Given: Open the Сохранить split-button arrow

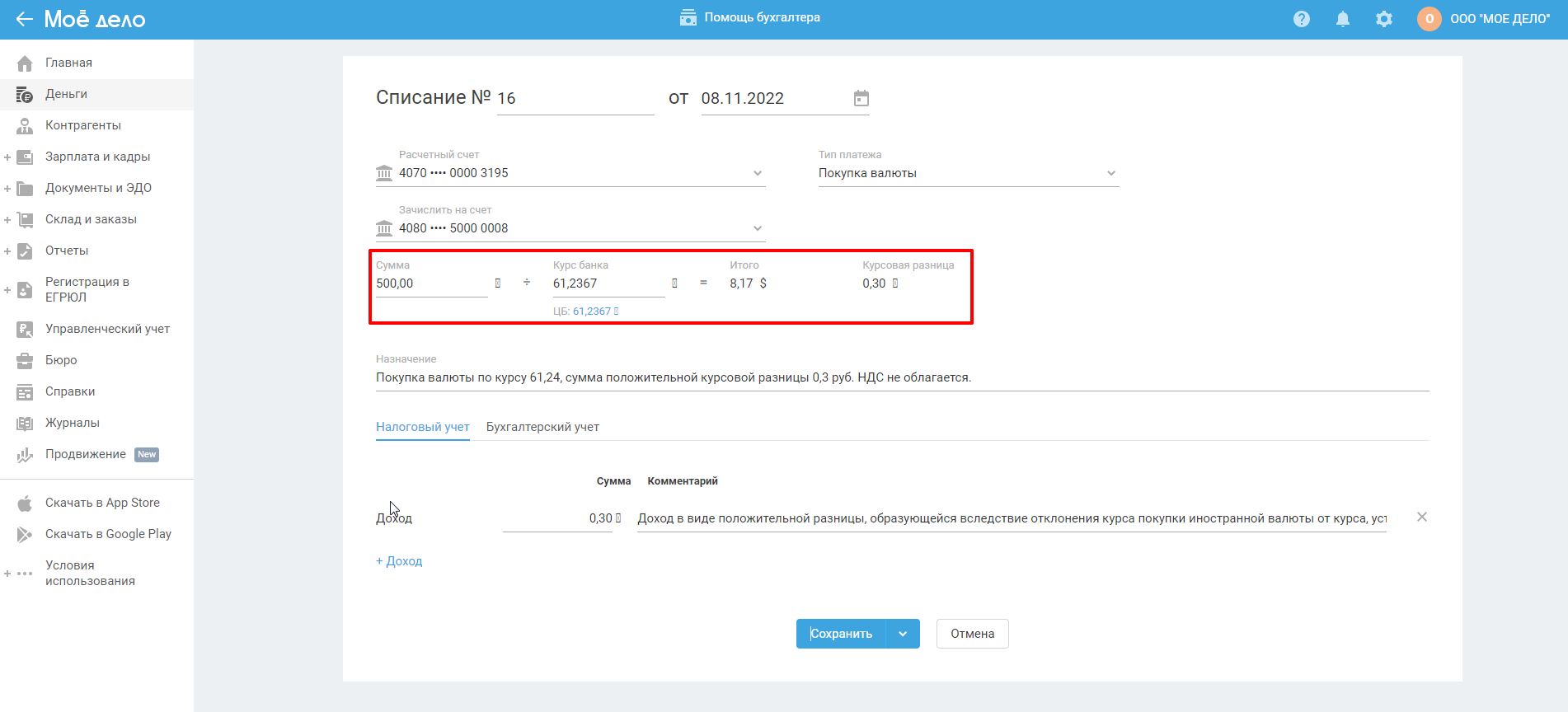Looking at the screenshot, I should pyautogui.click(x=903, y=634).
